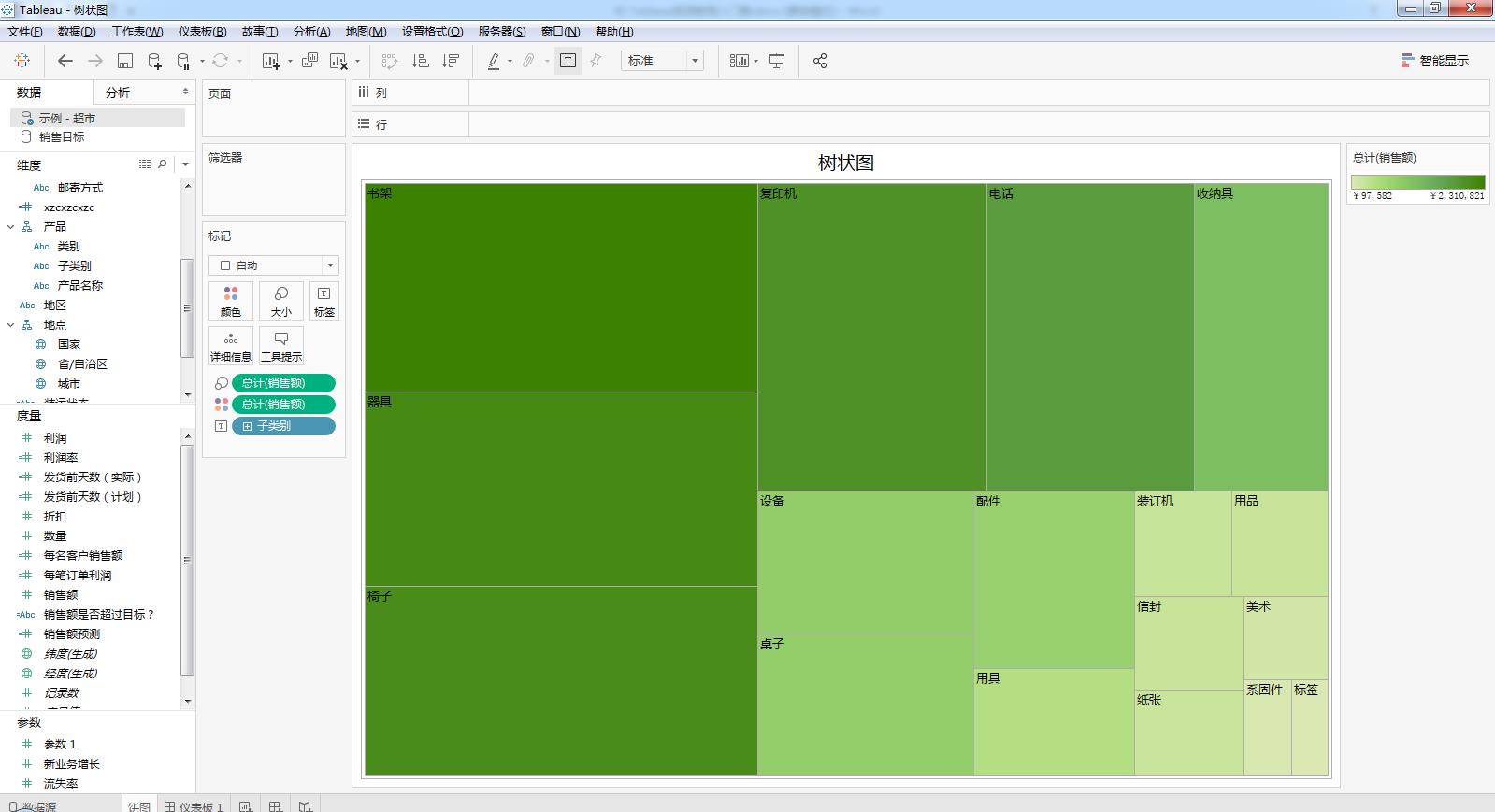
Task: Expand the 子类别 pill on marks
Action: [248, 426]
